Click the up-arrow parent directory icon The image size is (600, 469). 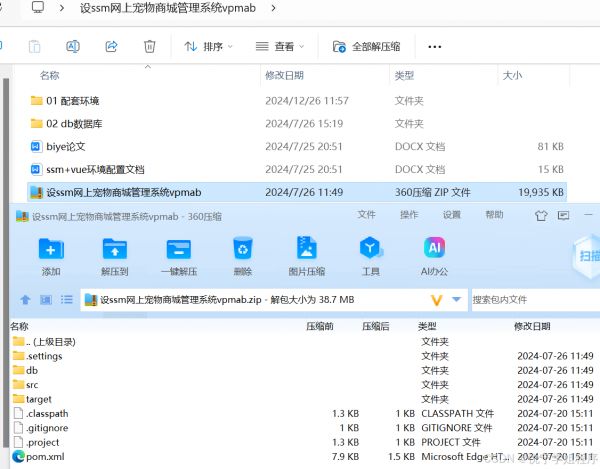[x=25, y=300]
